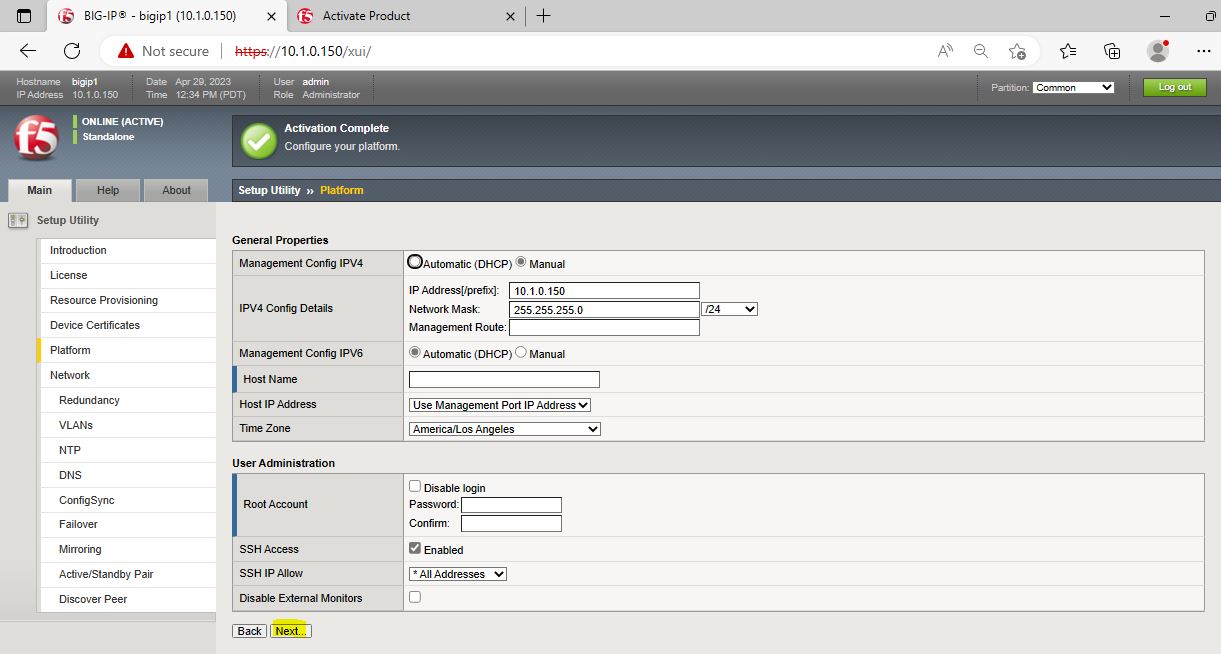Add page to favorites star icon
The height and width of the screenshot is (654, 1221).
(x=1017, y=51)
